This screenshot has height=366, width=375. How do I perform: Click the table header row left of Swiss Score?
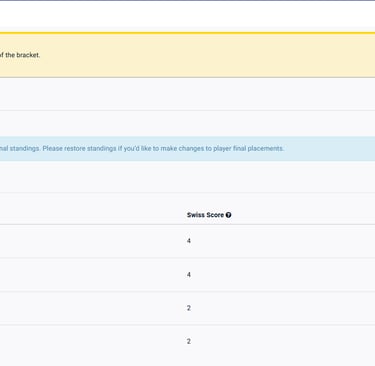pyautogui.click(x=93, y=215)
